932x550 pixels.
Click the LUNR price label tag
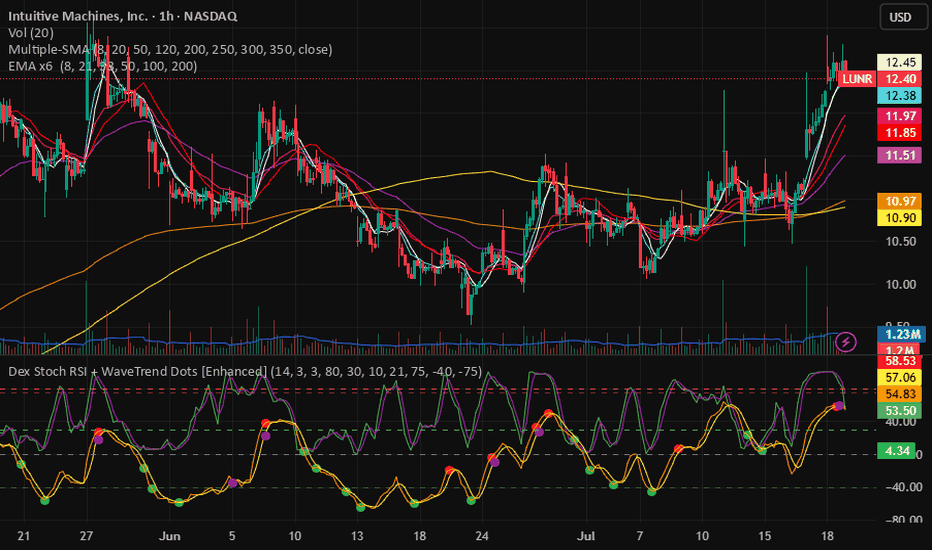coord(857,78)
